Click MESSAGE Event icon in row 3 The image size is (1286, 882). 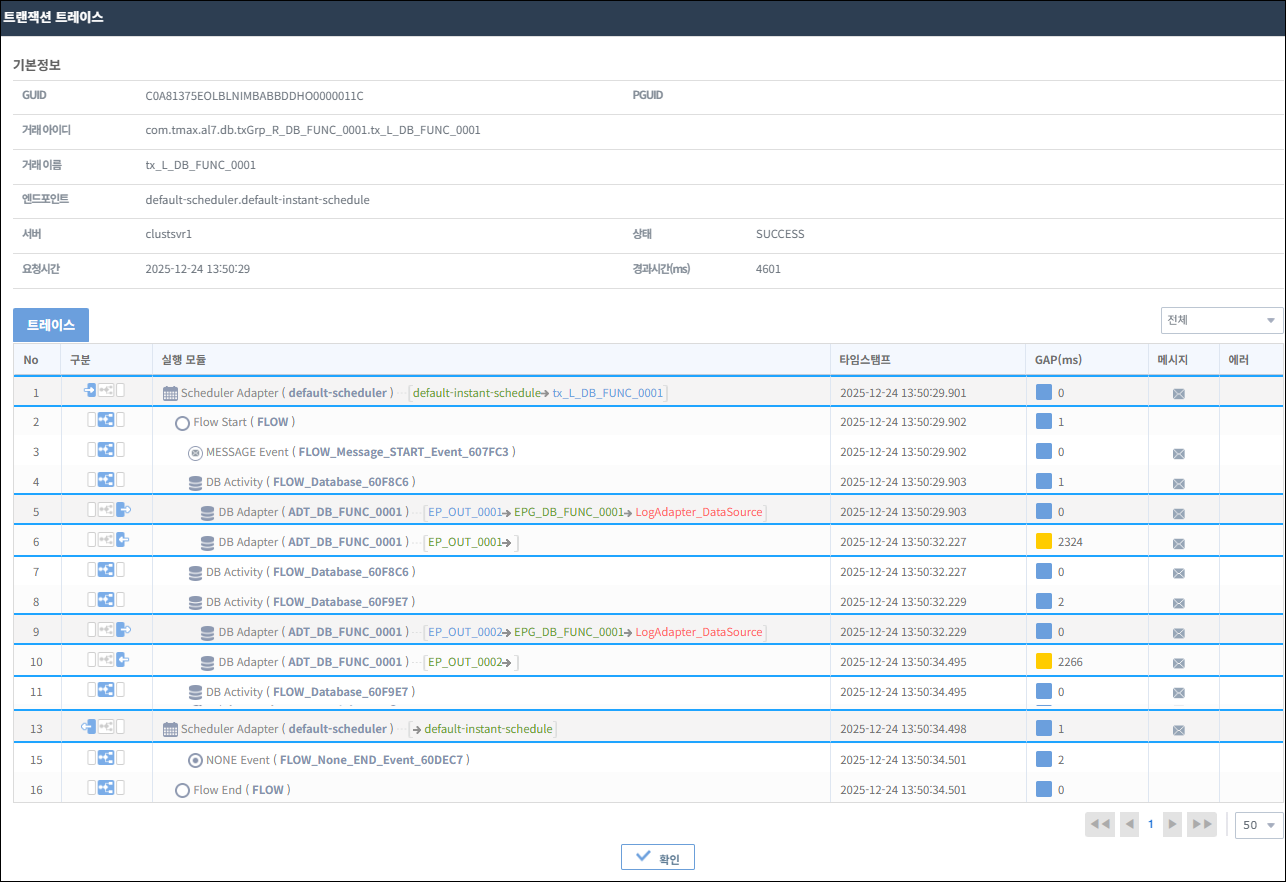(x=196, y=452)
